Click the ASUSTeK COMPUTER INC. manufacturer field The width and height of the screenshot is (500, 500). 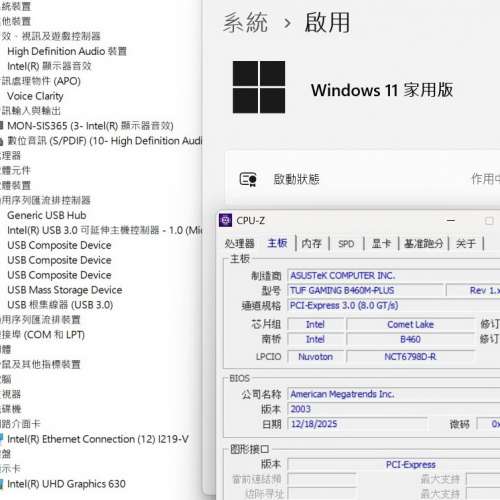pyautogui.click(x=394, y=276)
